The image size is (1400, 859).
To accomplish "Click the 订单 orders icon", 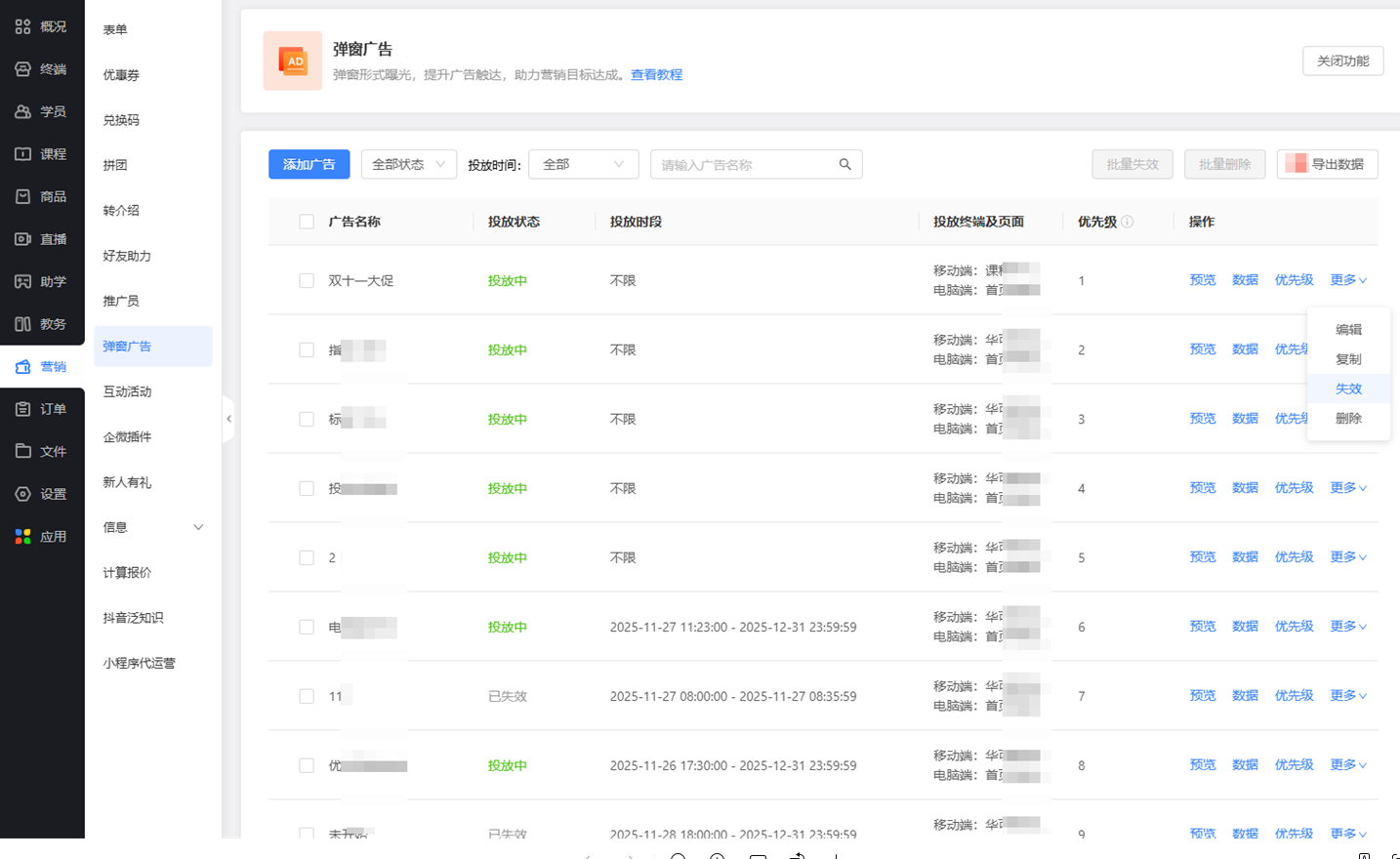I will pos(22,409).
